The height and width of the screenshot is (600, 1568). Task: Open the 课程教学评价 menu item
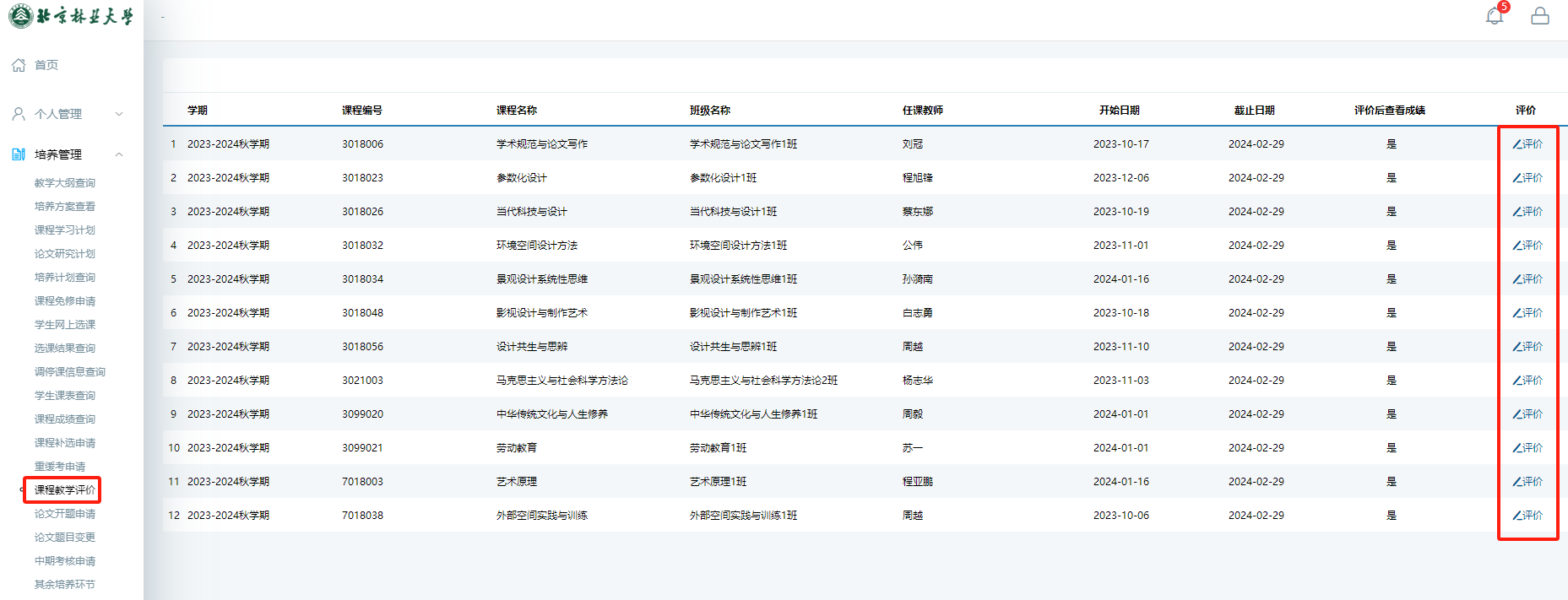(65, 490)
